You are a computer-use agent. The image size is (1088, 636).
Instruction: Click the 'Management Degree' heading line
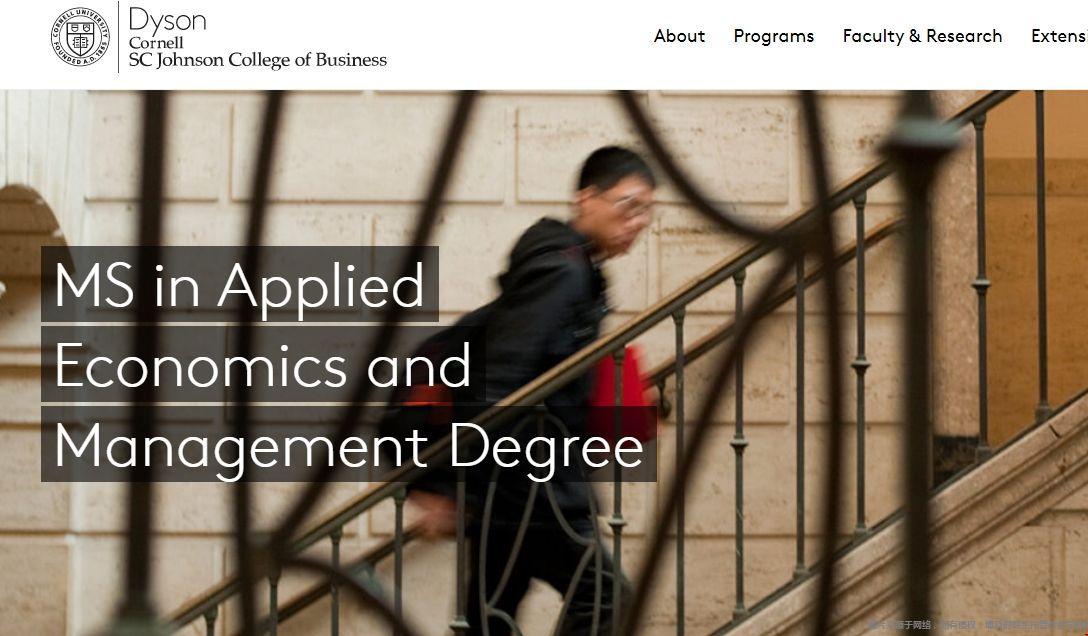[x=348, y=445]
